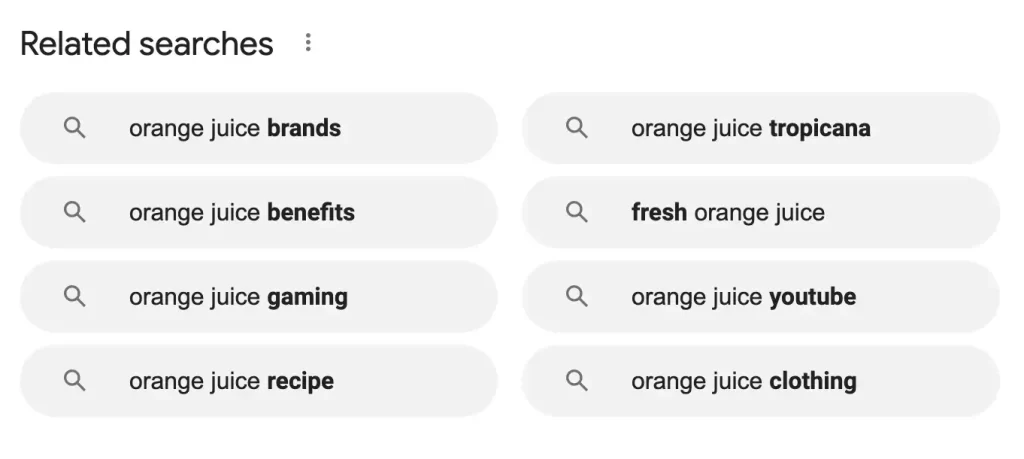Search for orange juice brands
The height and width of the screenshot is (459, 1024).
(259, 128)
